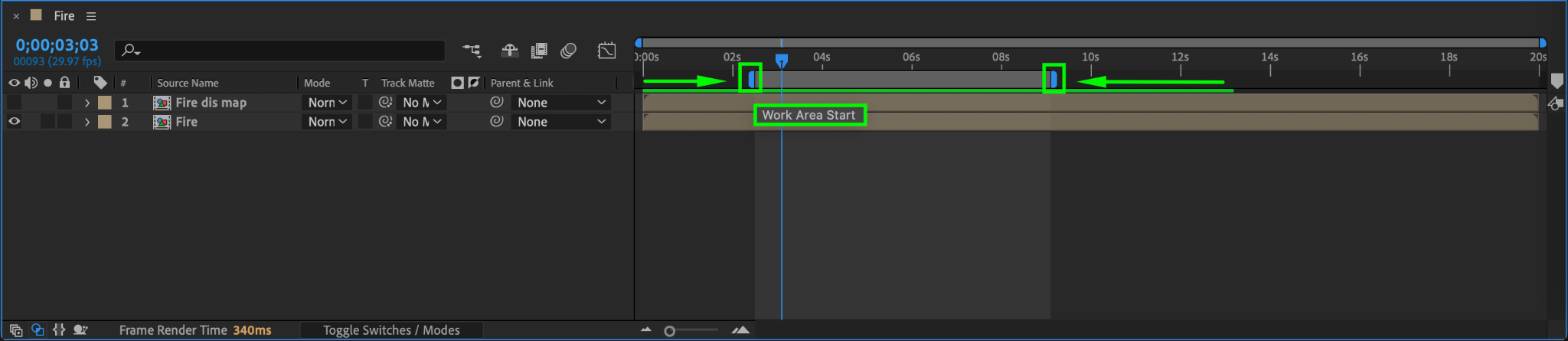Click the shy layers hide icon
Screen dimensions: 1568x341
click(x=509, y=51)
